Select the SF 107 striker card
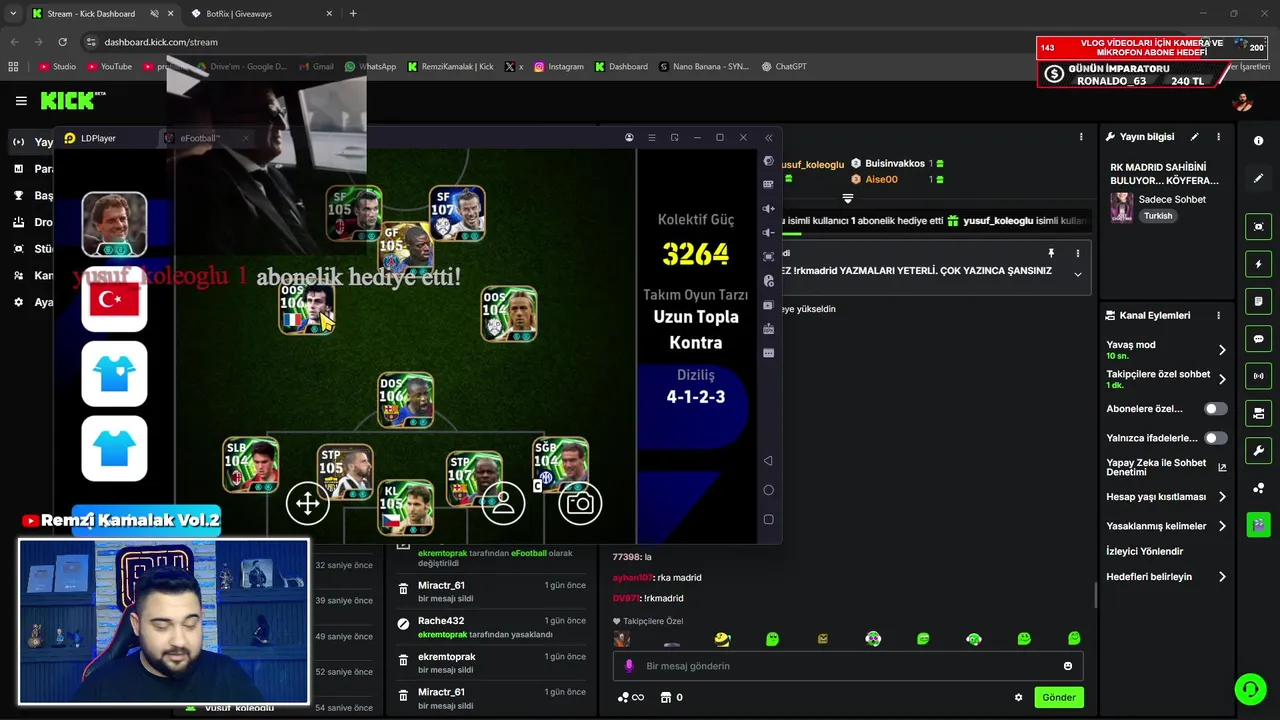Screen dimensions: 1280x720 coord(457,213)
